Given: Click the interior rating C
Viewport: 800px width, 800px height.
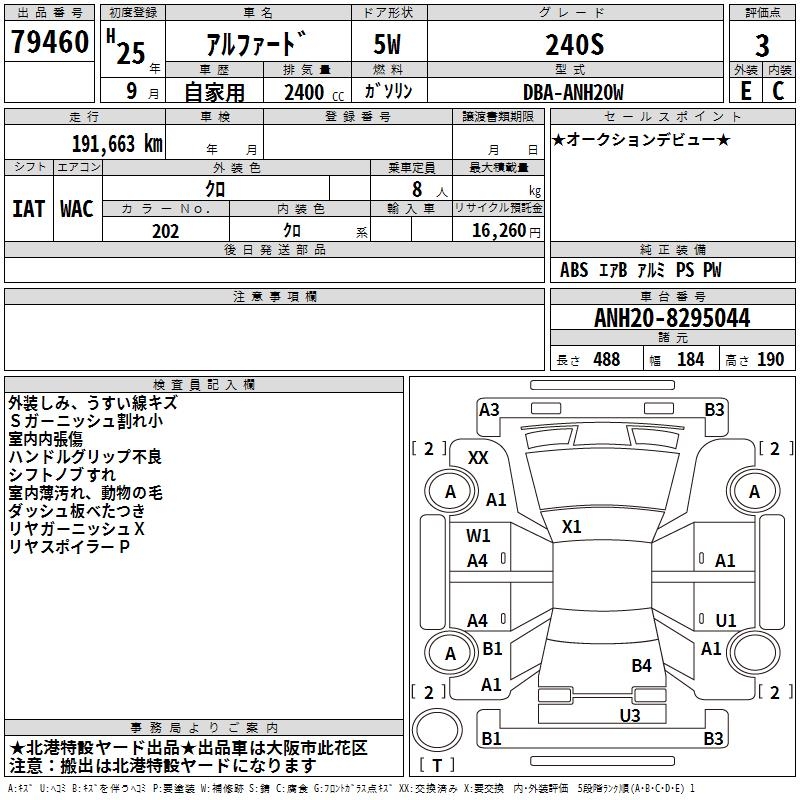Looking at the screenshot, I should (778, 91).
